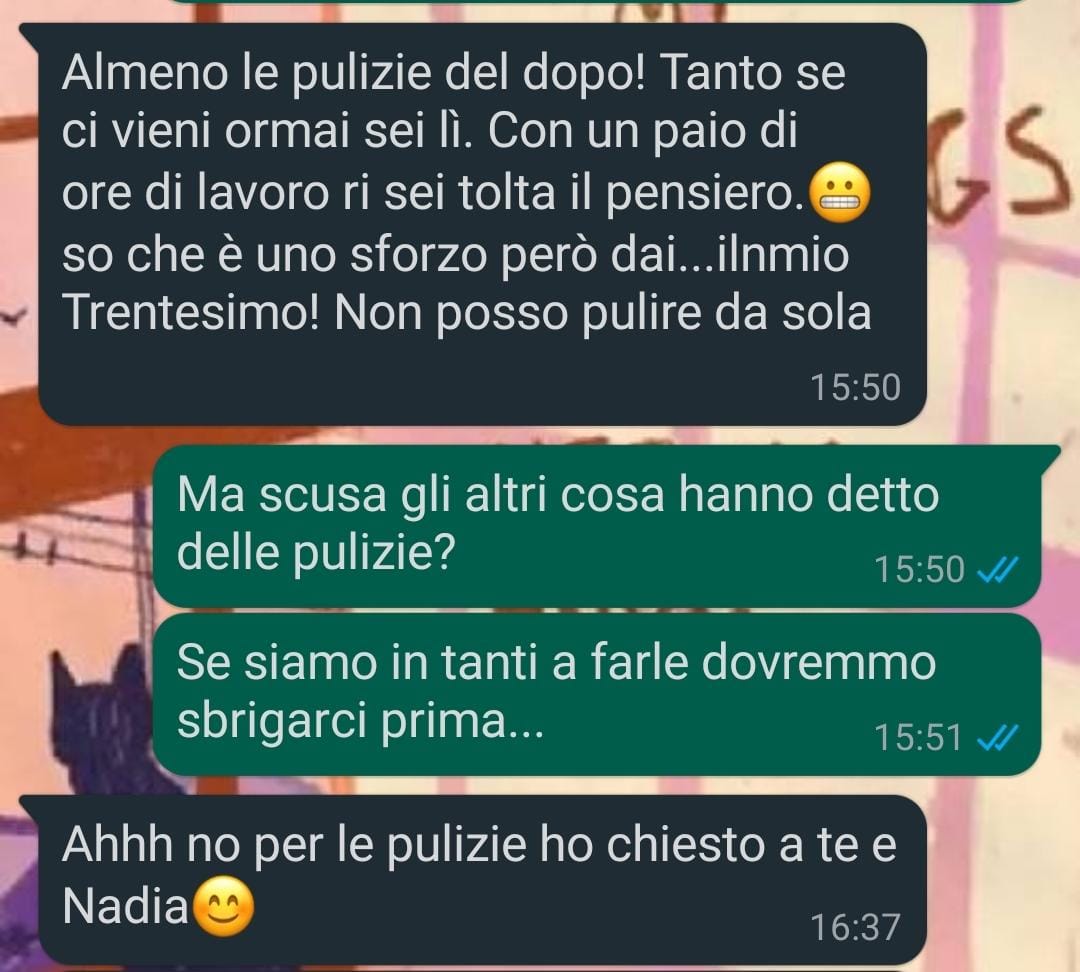Tap 'delle pulizie?' text in sent message
Image resolution: width=1080 pixels, height=972 pixels.
pos(316,552)
